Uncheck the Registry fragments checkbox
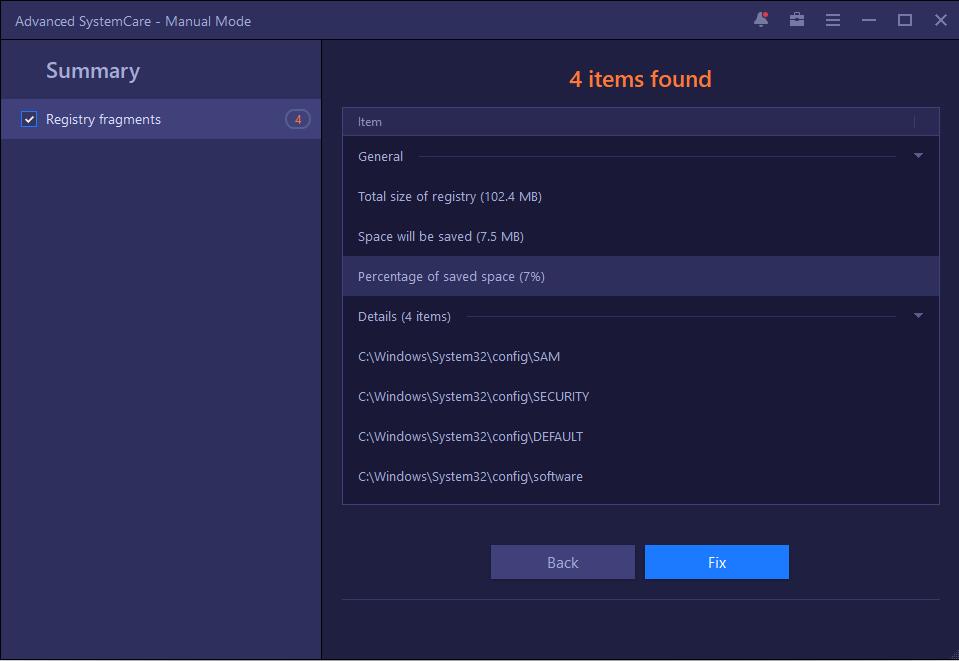The image size is (959, 661). 29,119
